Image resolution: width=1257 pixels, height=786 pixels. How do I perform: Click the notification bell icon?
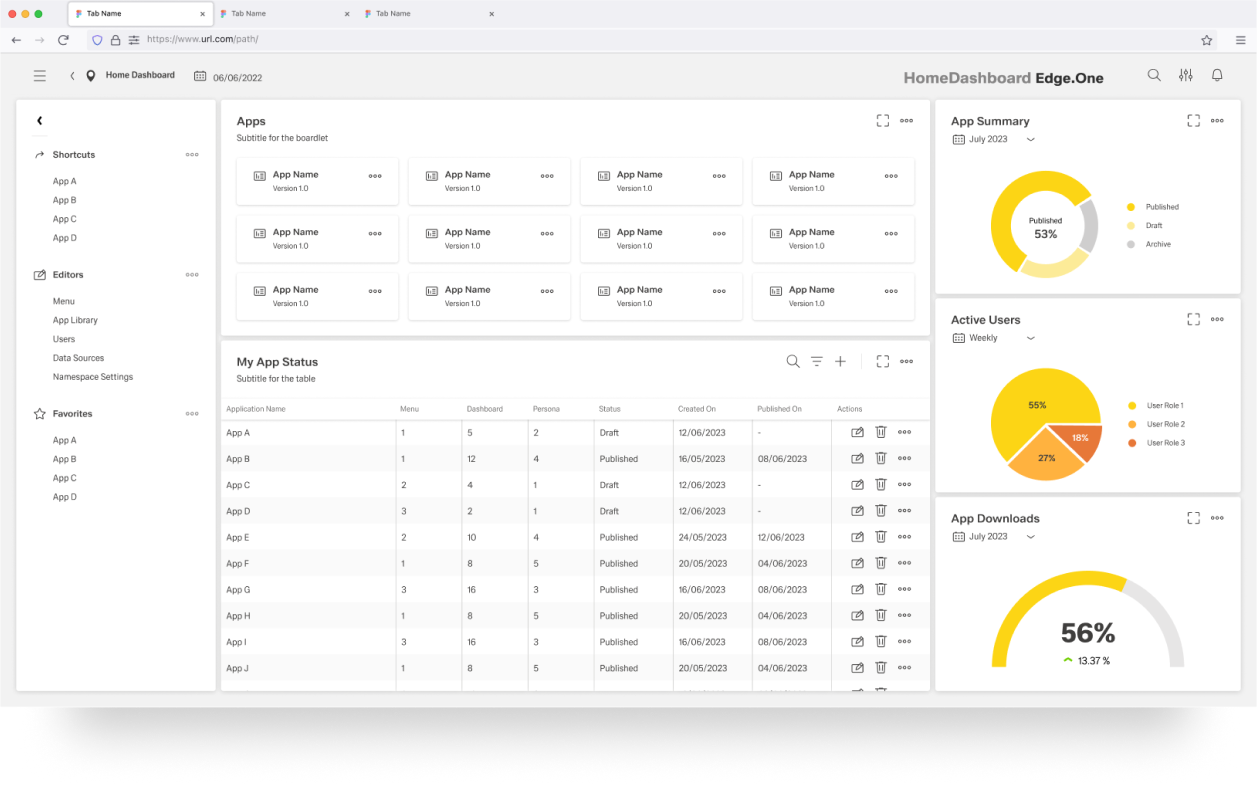(1217, 75)
